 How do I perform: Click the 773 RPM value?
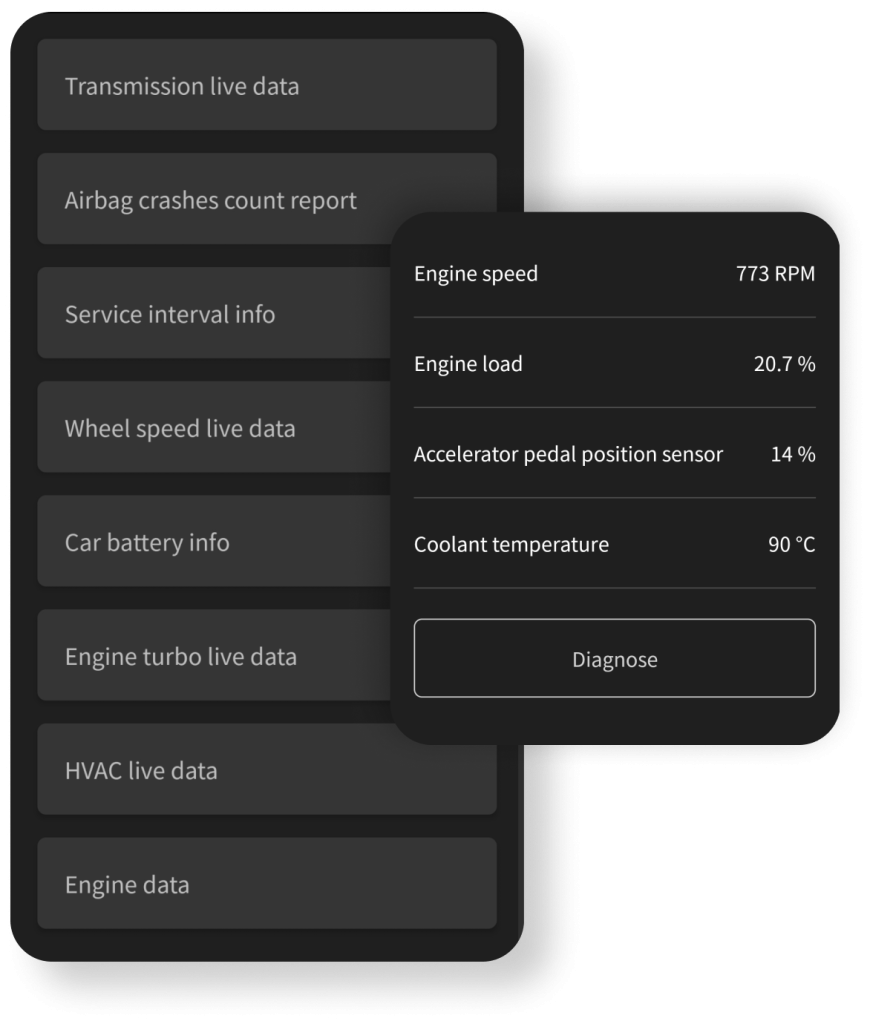pos(775,274)
